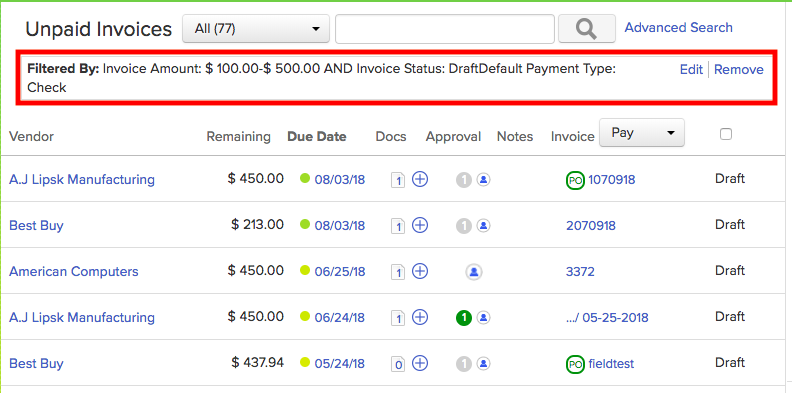
Task: Click the Invoice column header
Action: pyautogui.click(x=572, y=136)
